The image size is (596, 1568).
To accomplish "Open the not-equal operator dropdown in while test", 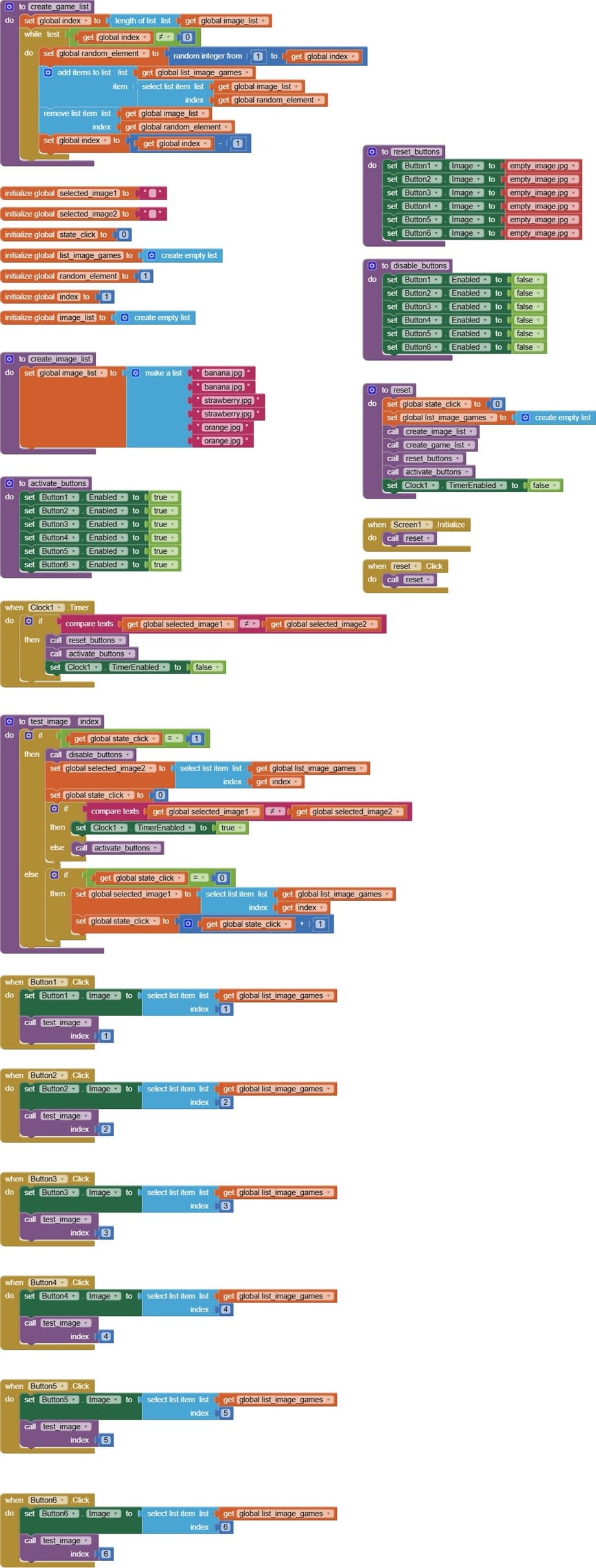I will tap(164, 37).
